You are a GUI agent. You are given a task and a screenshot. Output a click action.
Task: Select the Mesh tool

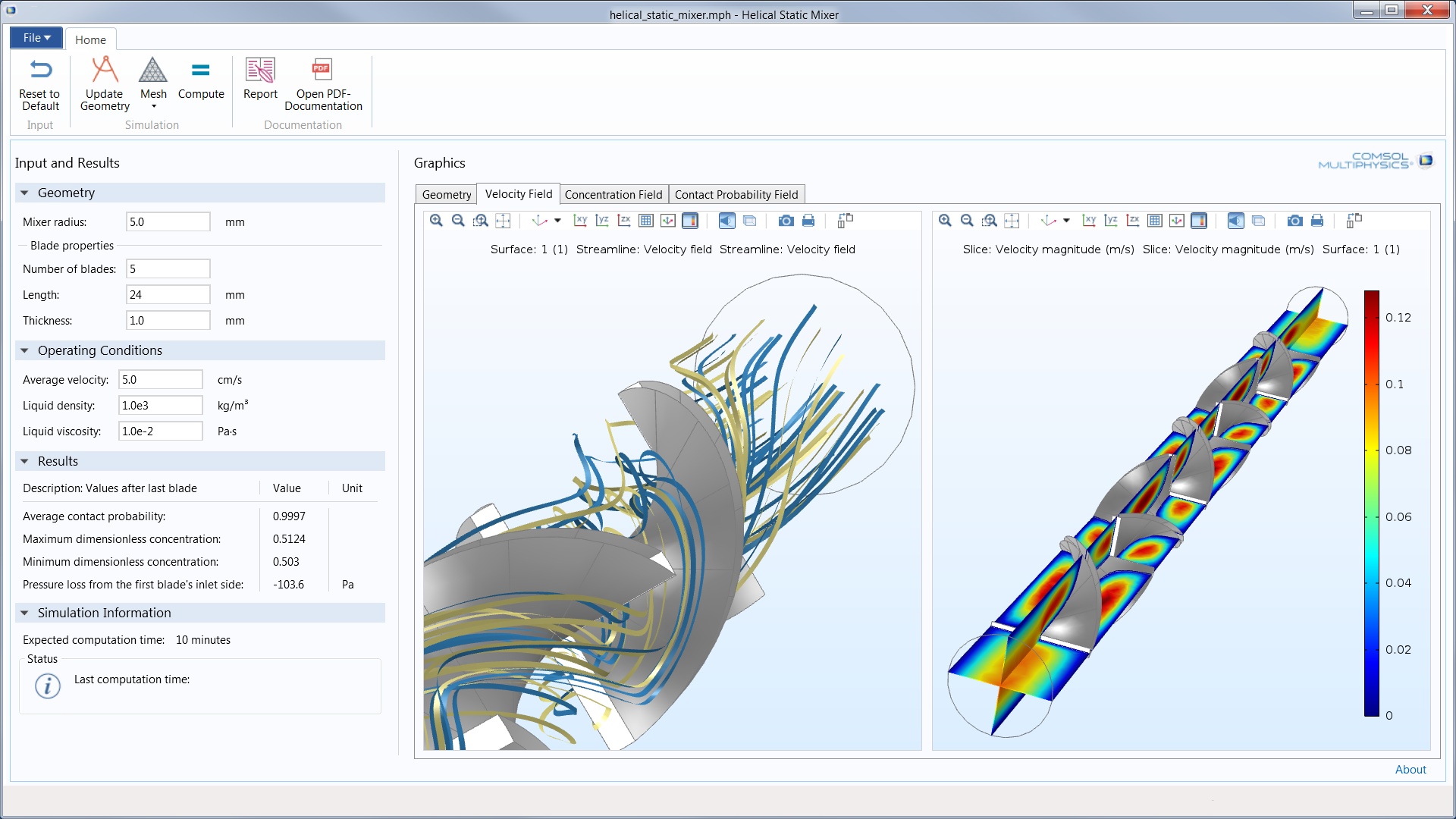click(153, 80)
